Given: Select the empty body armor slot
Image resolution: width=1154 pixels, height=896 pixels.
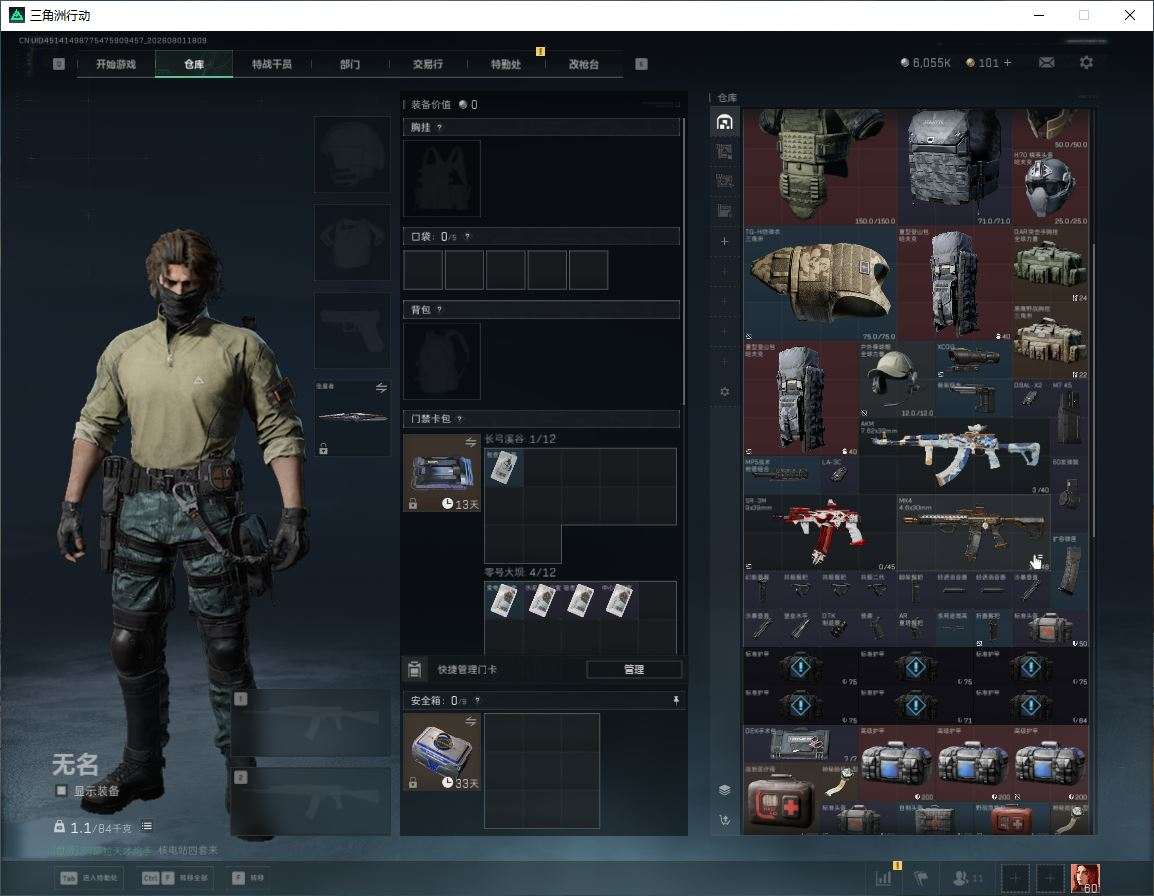Looking at the screenshot, I should (x=352, y=243).
